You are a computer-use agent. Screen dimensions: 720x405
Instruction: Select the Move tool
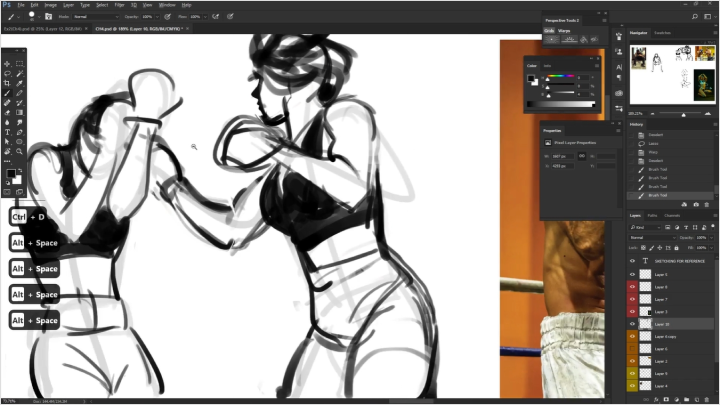tap(8, 63)
